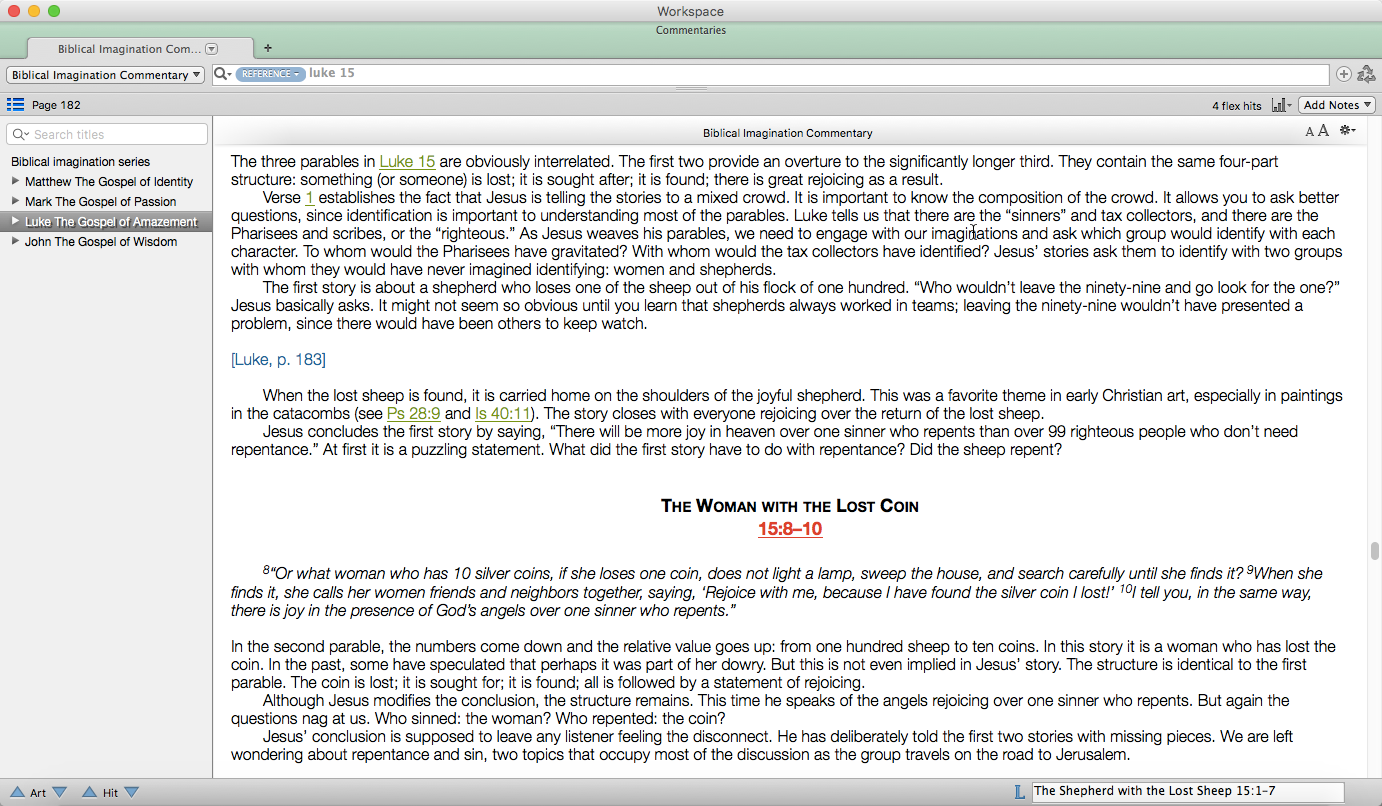This screenshot has width=1382, height=806.
Task: Open the Biblical Imagination Commentary module dropdown
Action: point(105,75)
